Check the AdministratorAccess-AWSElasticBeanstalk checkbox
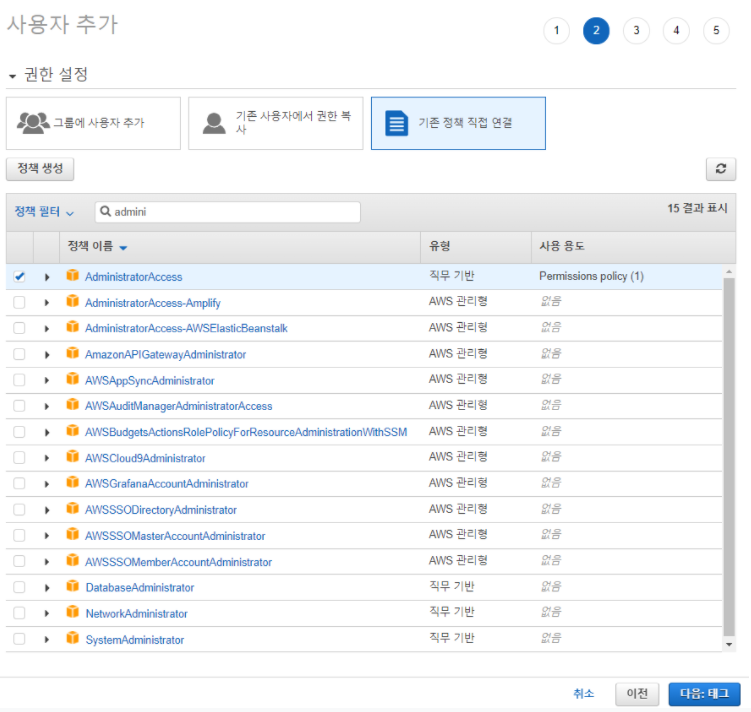The width and height of the screenshot is (751, 712). [19, 328]
